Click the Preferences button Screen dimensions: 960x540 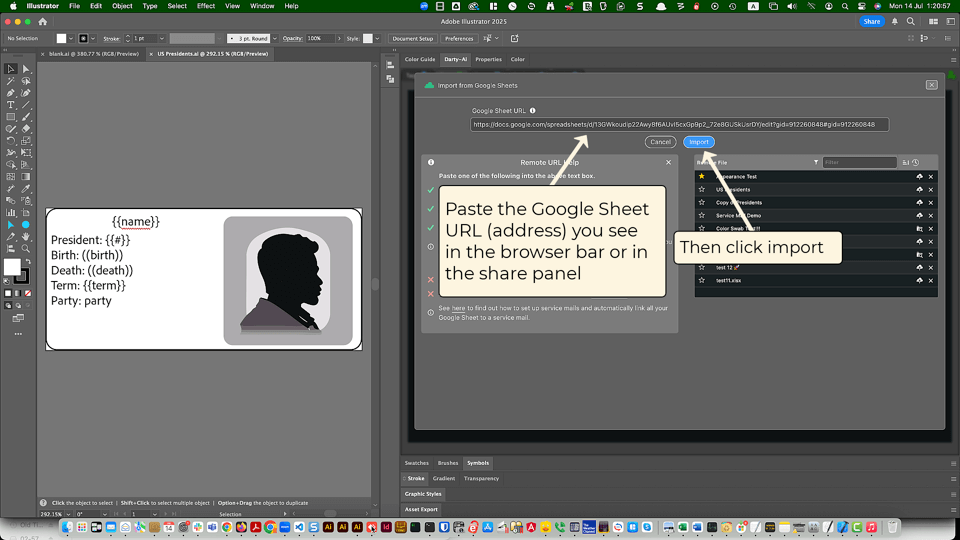tap(459, 39)
